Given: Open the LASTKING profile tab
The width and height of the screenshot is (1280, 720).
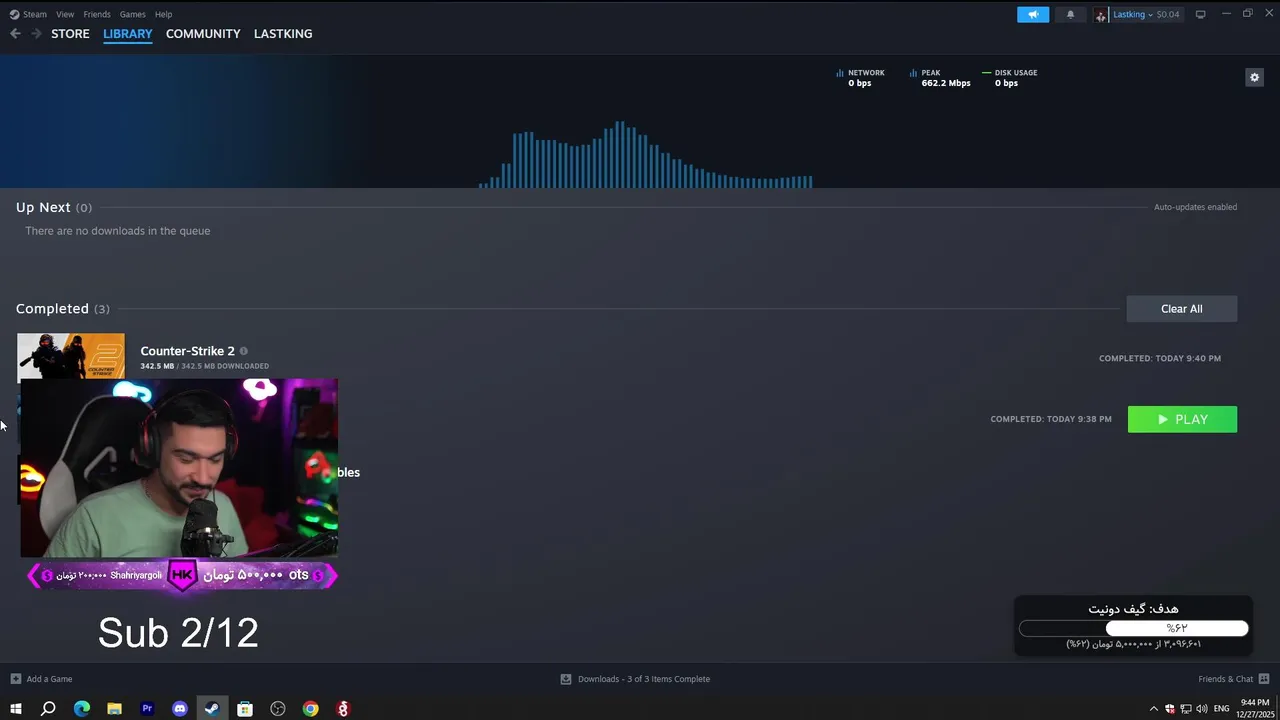Looking at the screenshot, I should (283, 34).
